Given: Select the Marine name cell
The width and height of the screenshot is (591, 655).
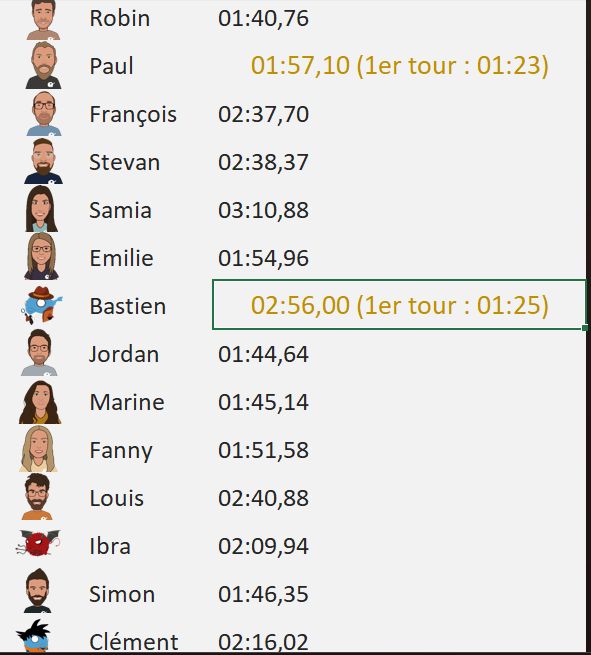Looking at the screenshot, I should [127, 402].
